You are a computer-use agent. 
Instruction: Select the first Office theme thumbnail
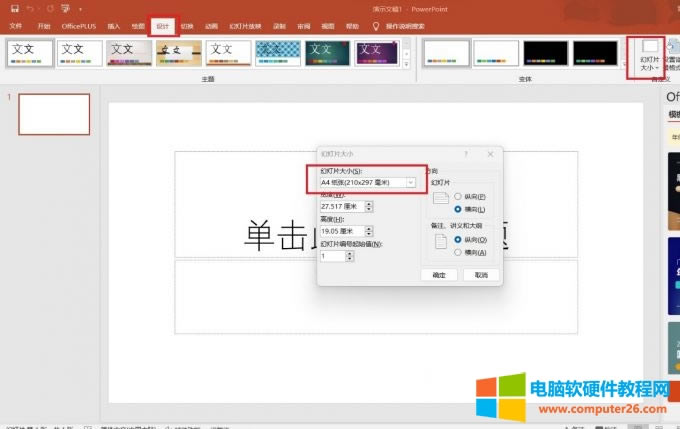29,52
